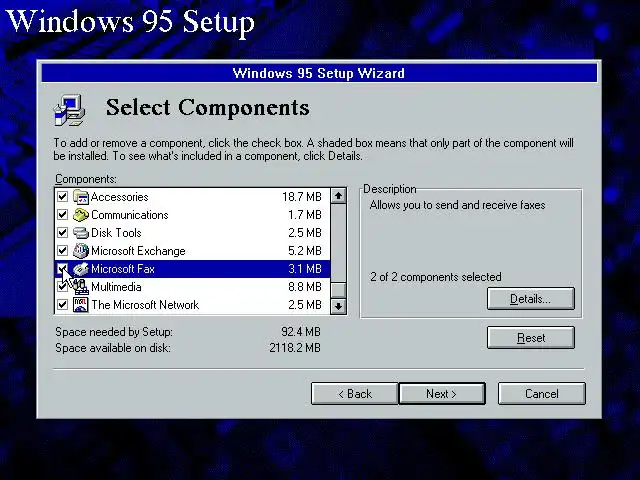Toggle the Microsoft Exchange checkbox

point(62,251)
